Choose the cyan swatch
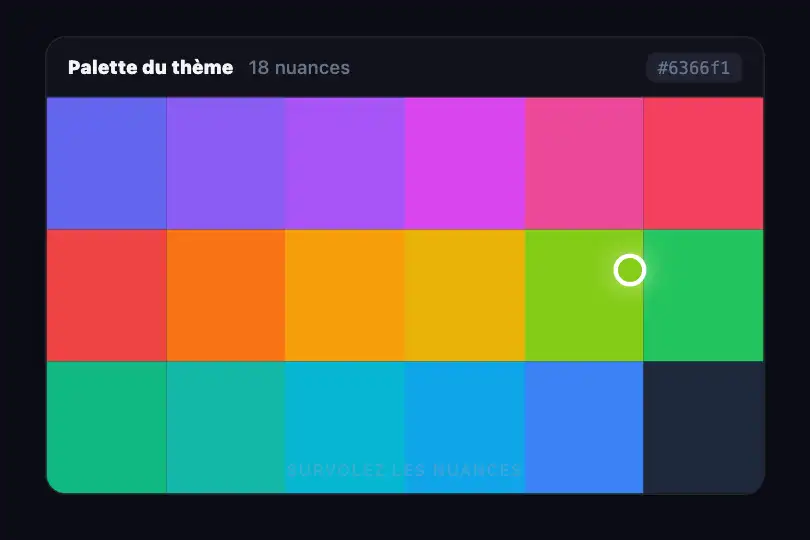This screenshot has height=540, width=810. (x=345, y=427)
